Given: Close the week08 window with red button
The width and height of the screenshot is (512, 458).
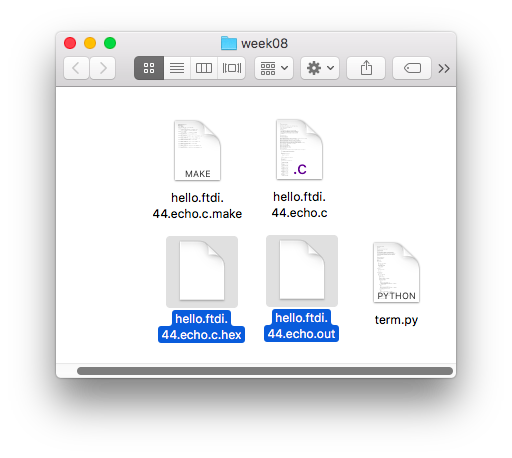Looking at the screenshot, I should [70, 43].
